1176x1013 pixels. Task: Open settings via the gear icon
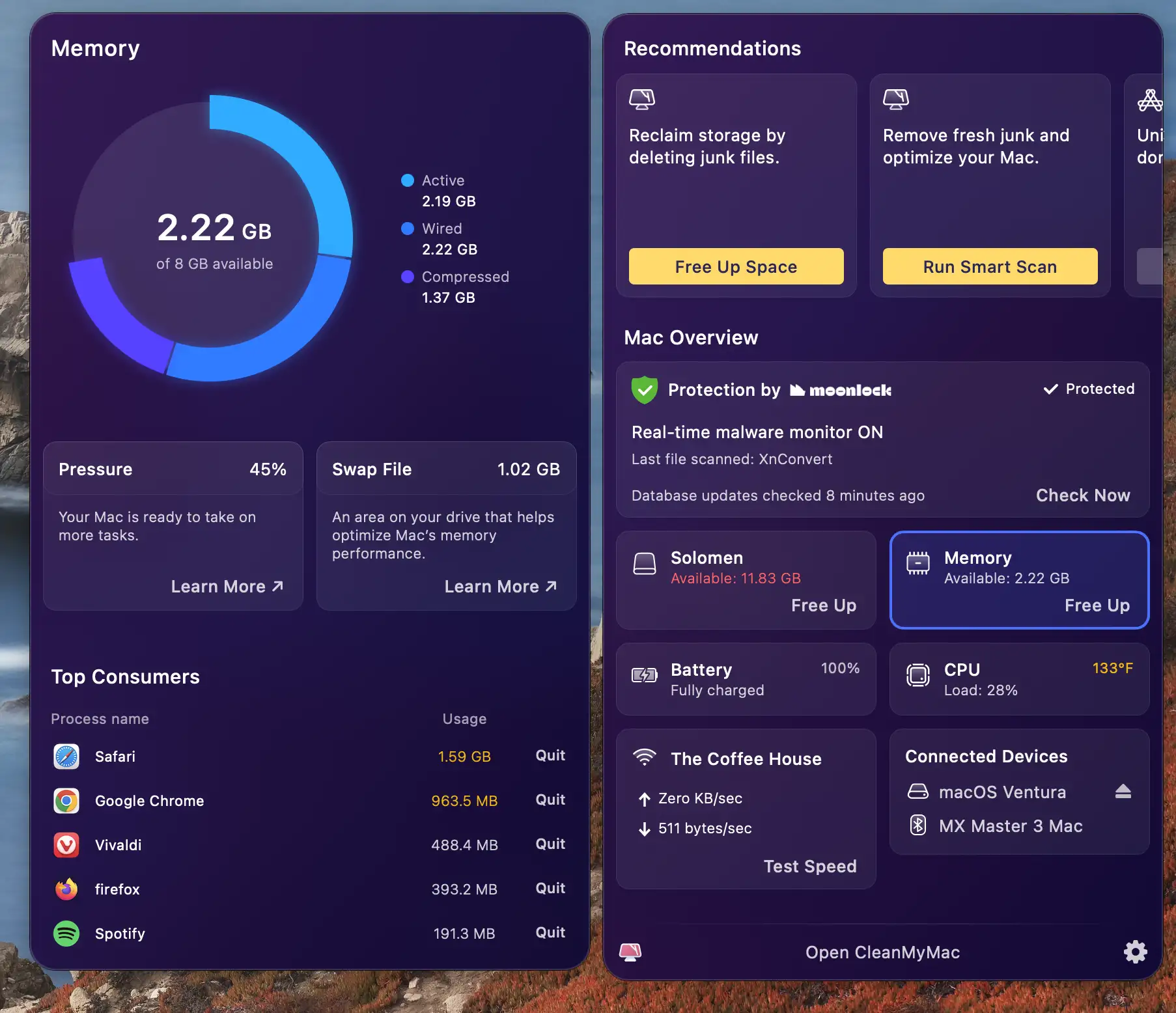1135,952
